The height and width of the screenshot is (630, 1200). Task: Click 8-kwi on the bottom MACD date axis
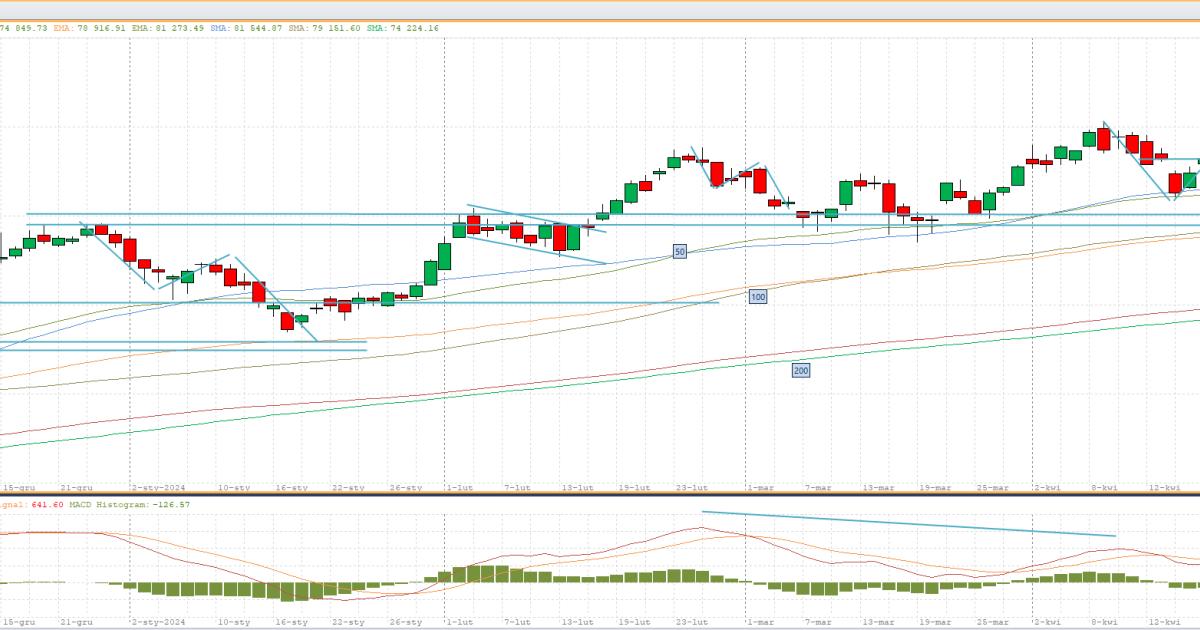(x=1104, y=622)
